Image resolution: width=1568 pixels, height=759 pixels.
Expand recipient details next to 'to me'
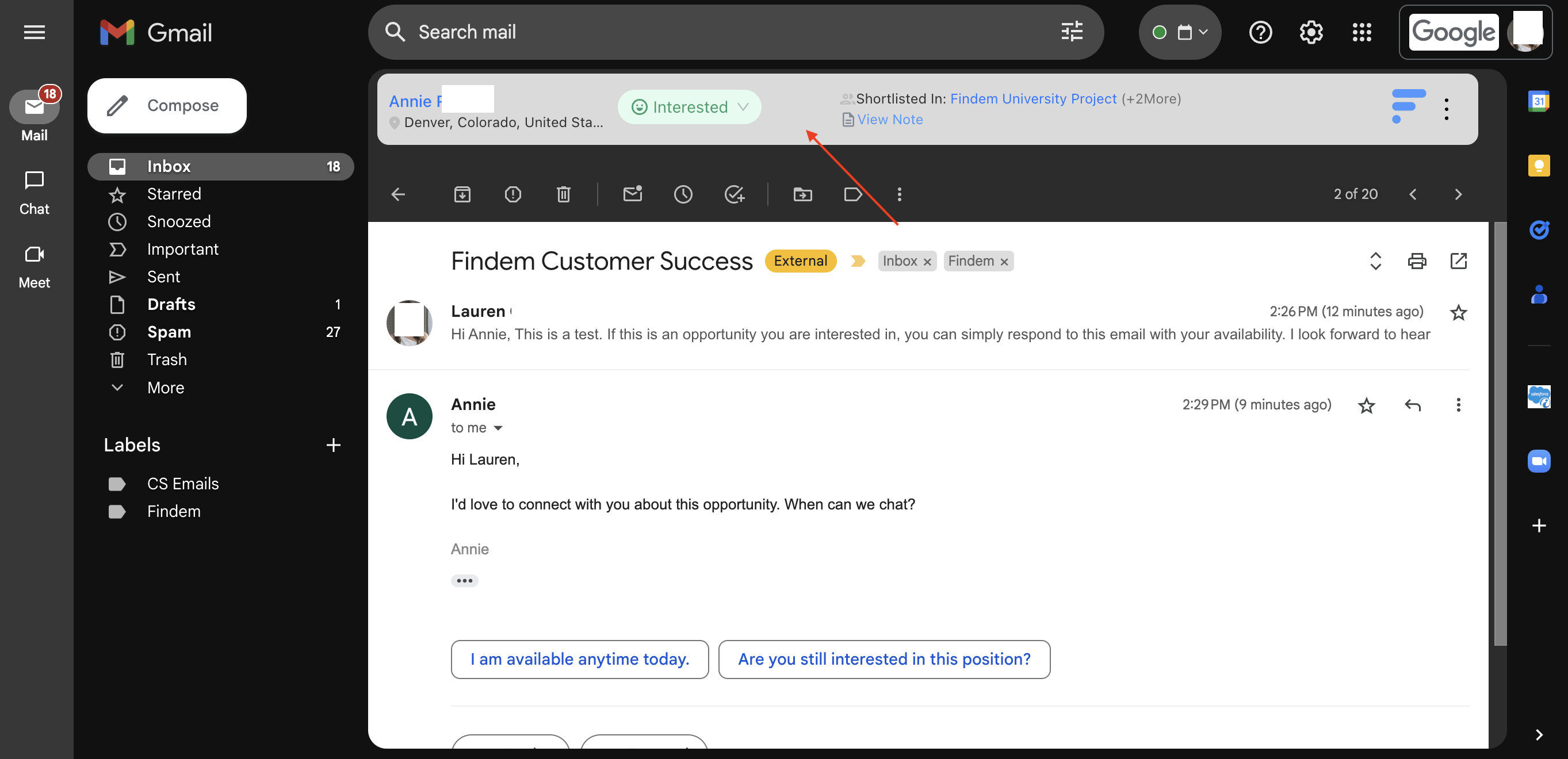click(498, 428)
